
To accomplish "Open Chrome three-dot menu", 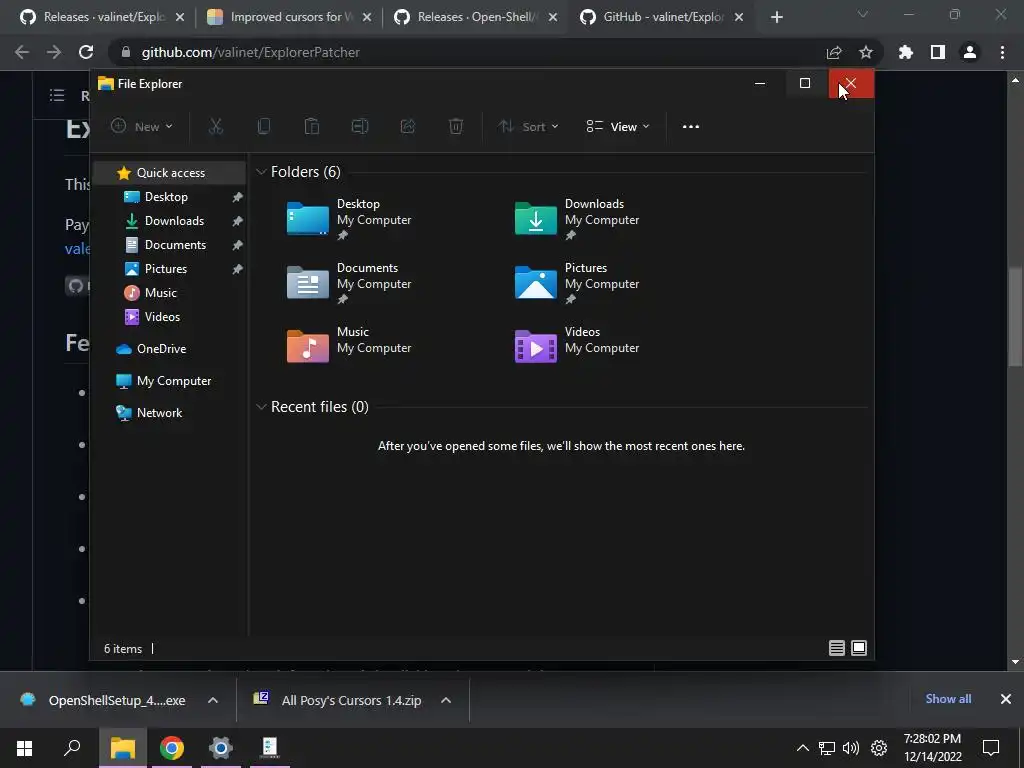I will click(1002, 52).
